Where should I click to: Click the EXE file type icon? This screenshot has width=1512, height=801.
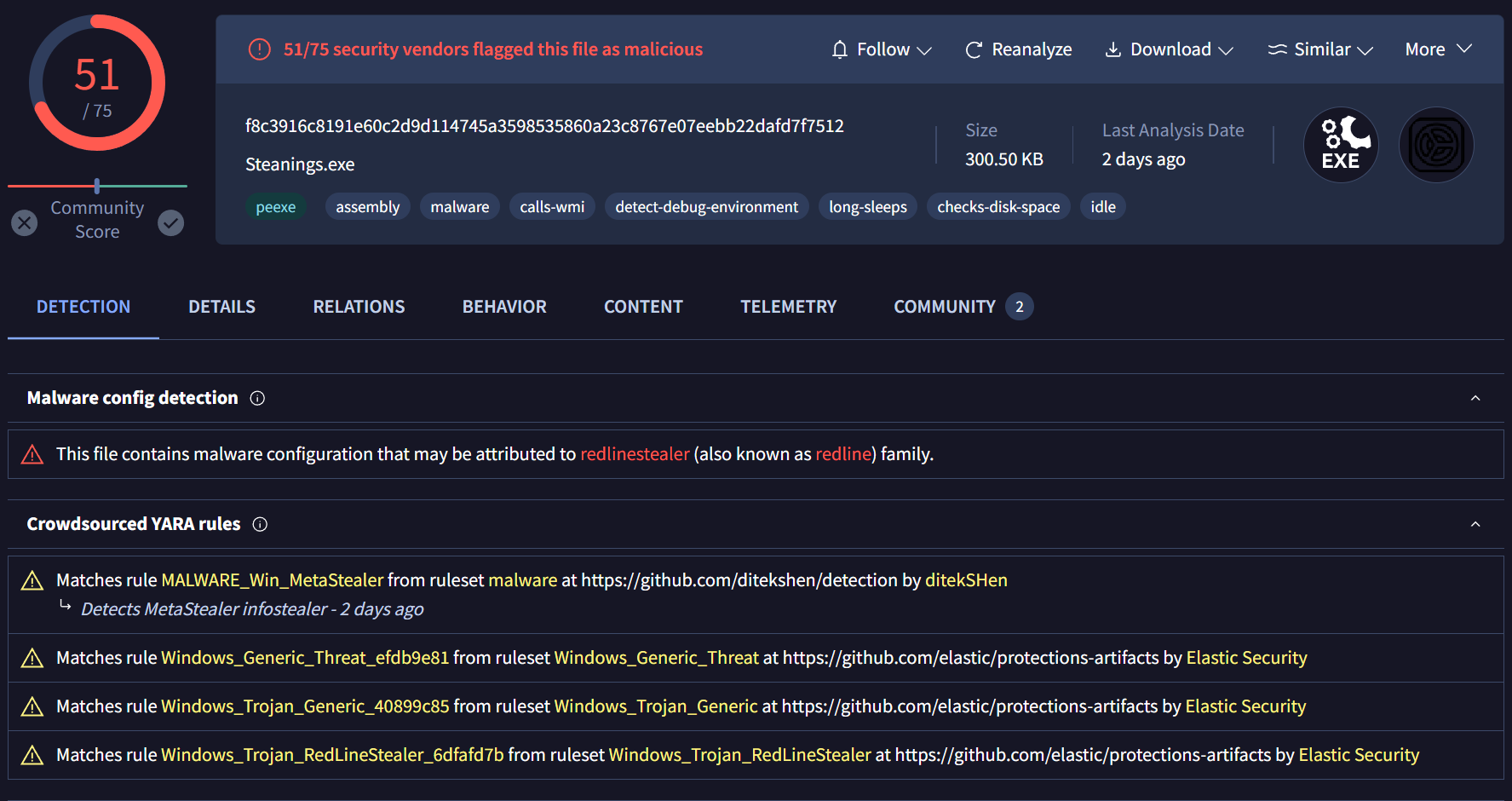click(1341, 145)
